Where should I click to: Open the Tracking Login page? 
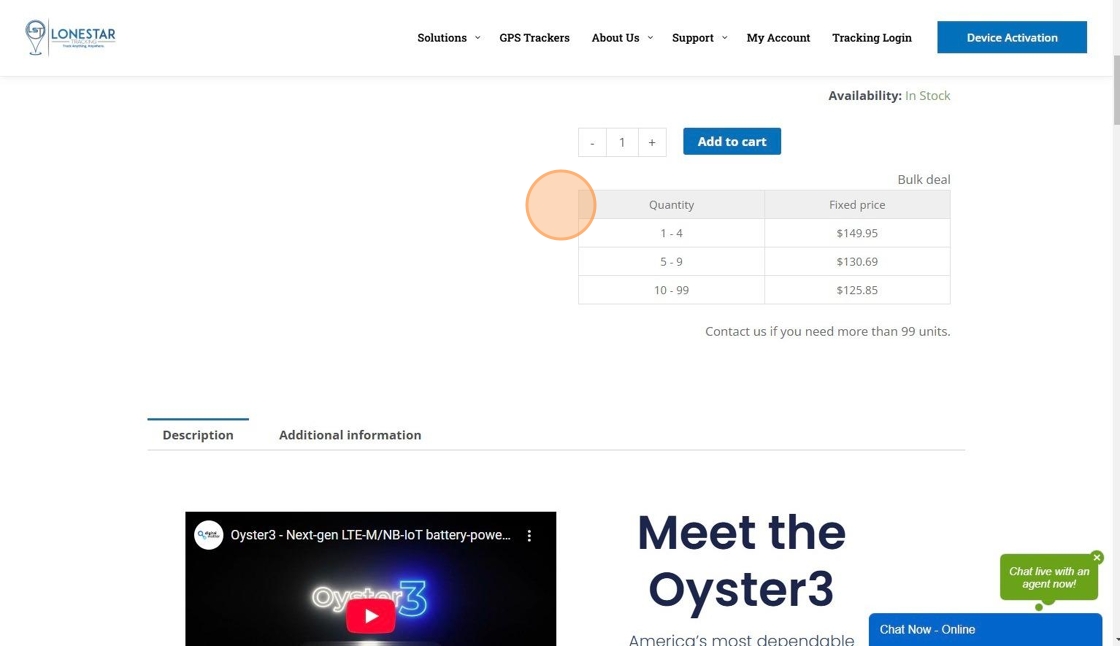pos(871,38)
